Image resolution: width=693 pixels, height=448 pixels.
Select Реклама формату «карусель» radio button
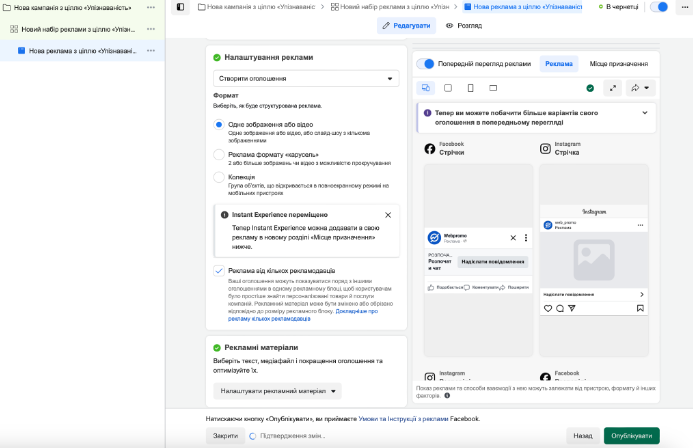coord(219,155)
